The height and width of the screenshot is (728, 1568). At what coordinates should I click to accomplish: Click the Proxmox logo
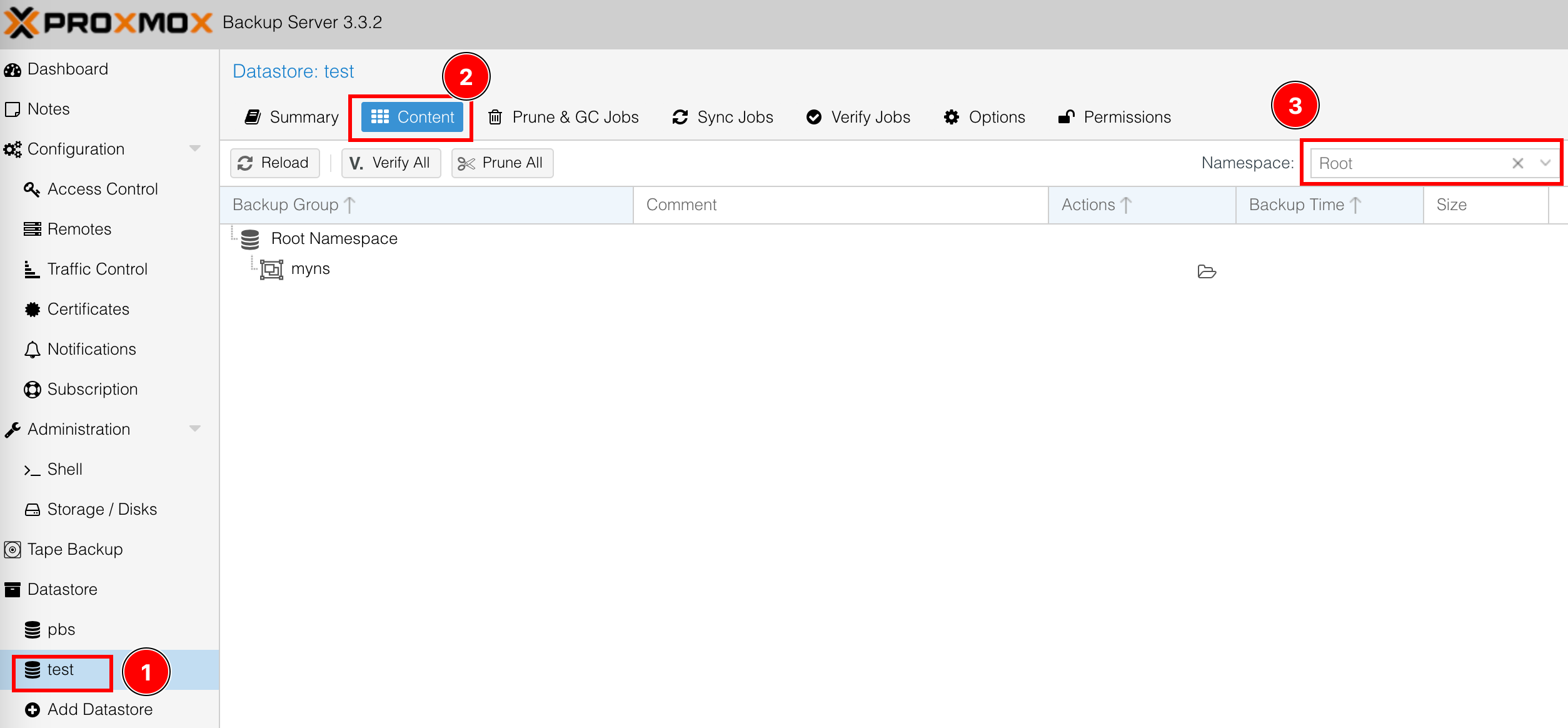coord(108,23)
